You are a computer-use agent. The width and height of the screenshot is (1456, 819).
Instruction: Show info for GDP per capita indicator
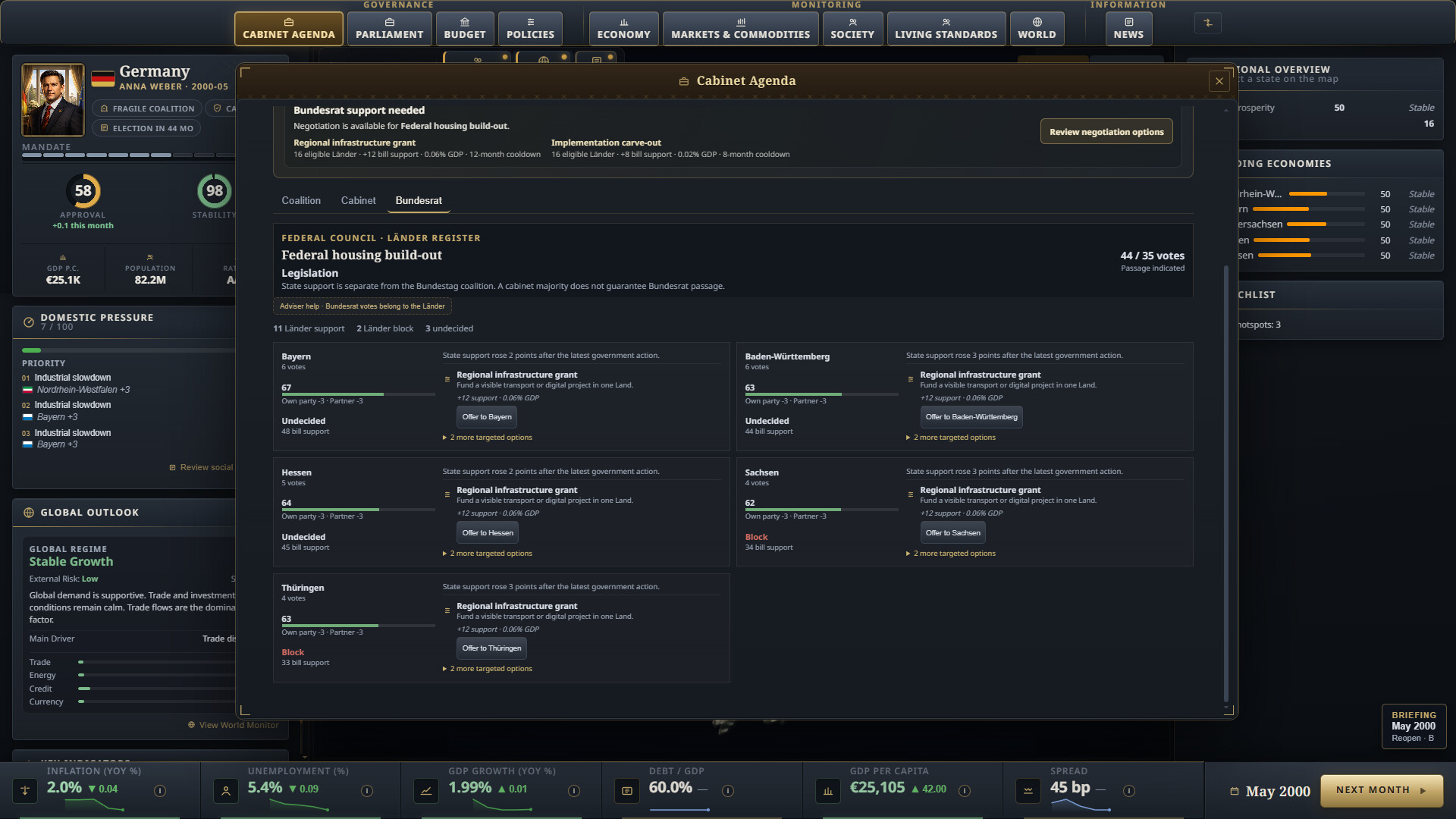tap(965, 791)
